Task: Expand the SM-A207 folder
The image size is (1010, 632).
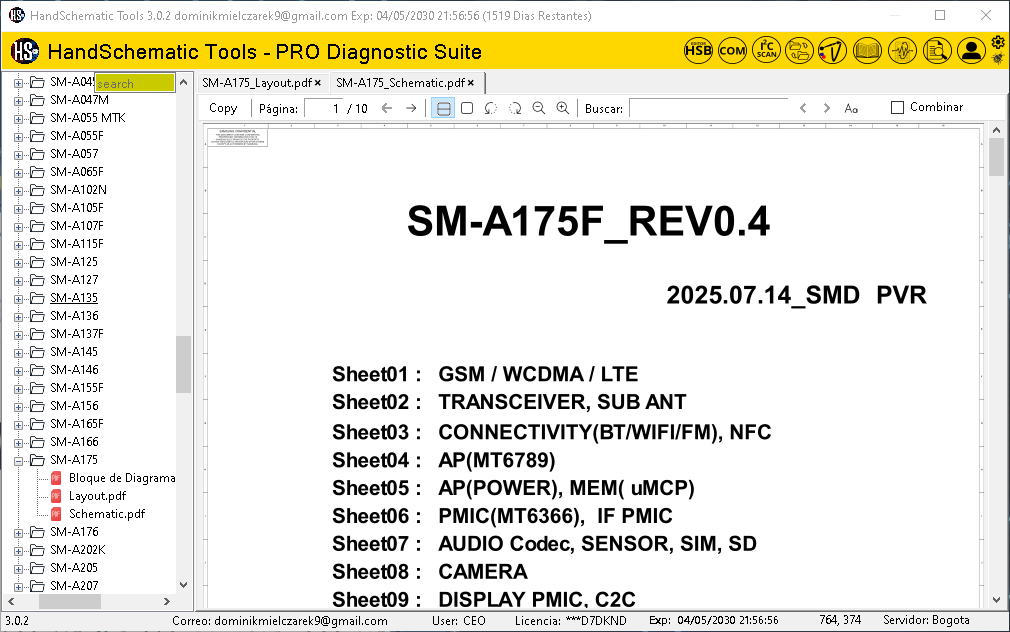Action: [x=19, y=586]
